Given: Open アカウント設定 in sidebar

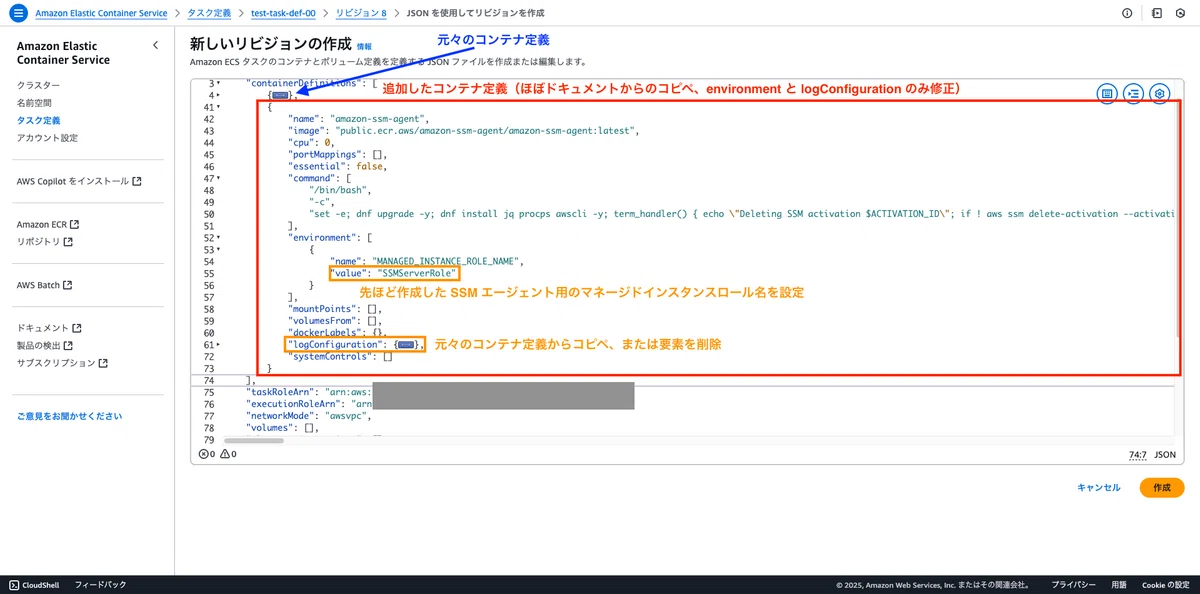Looking at the screenshot, I should (47, 138).
